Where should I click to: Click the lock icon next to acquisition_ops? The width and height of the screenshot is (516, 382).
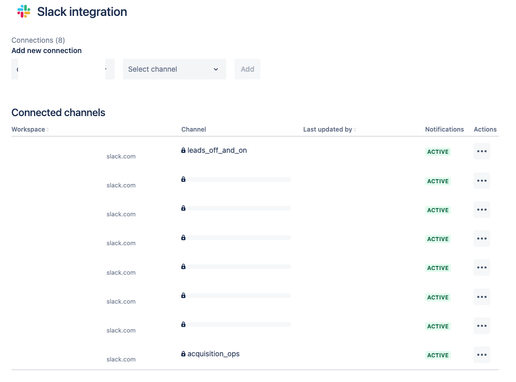(183, 354)
